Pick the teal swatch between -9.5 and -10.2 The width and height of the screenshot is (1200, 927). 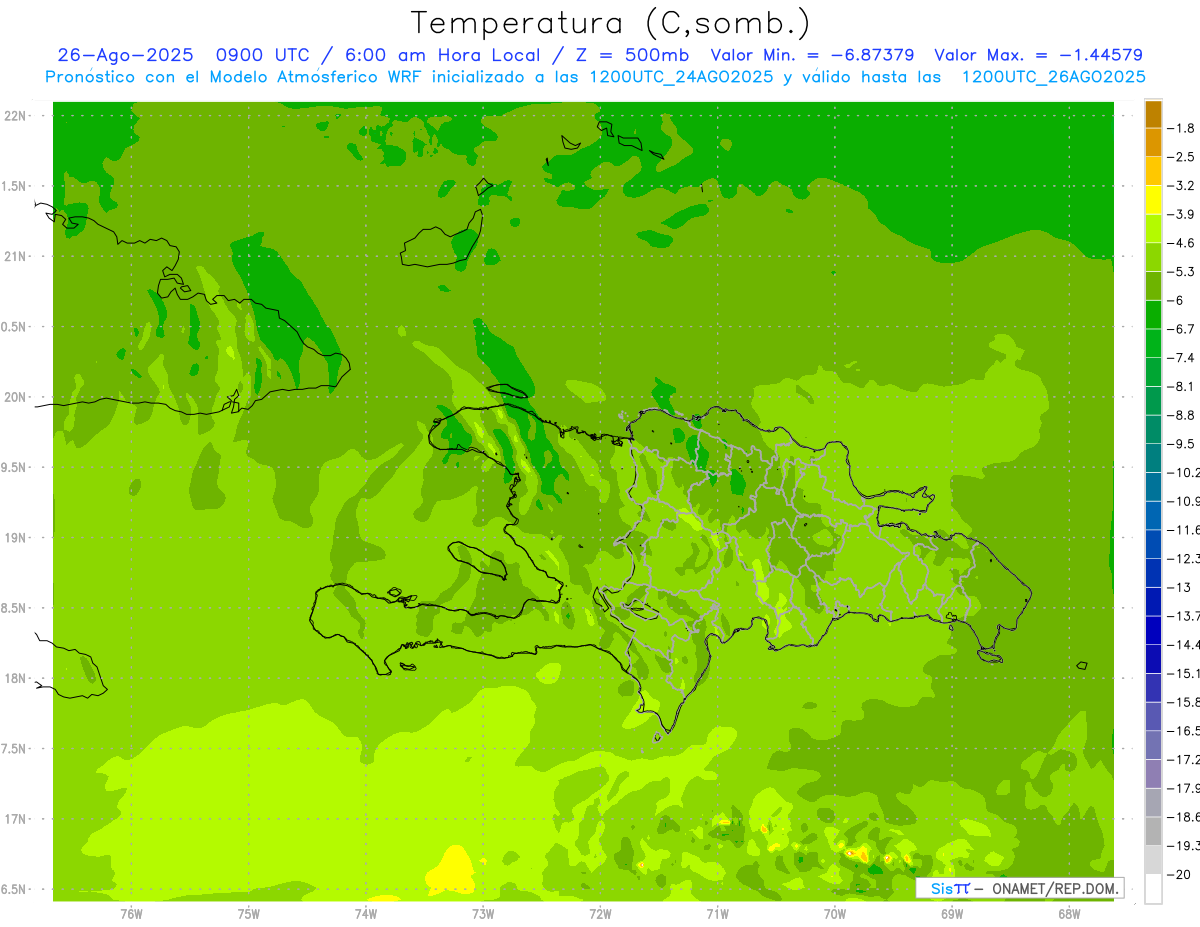coord(1153,458)
